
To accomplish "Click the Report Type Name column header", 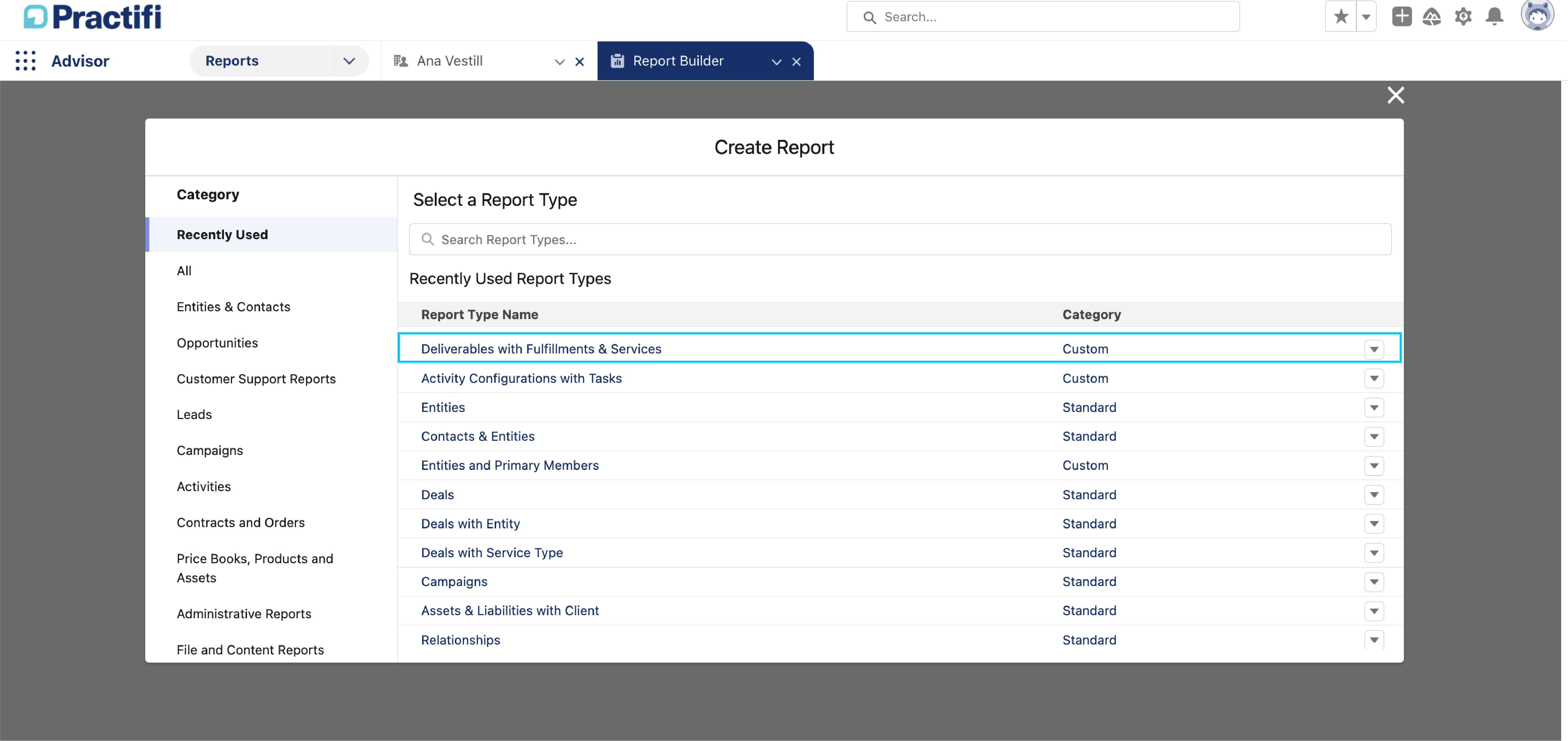I will (480, 315).
